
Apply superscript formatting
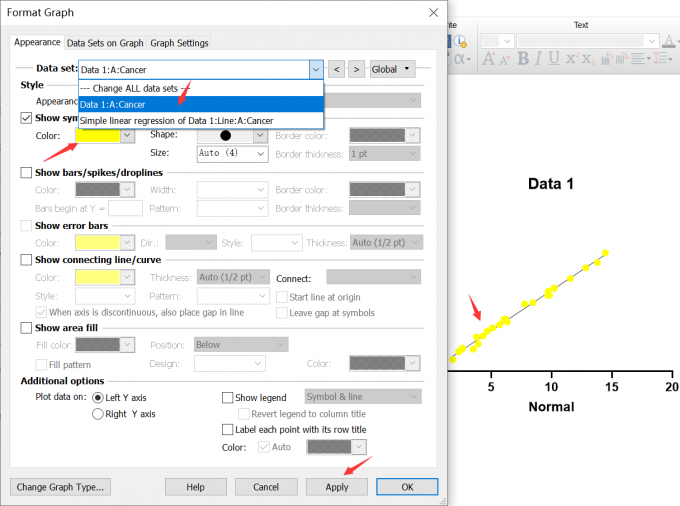[571, 58]
